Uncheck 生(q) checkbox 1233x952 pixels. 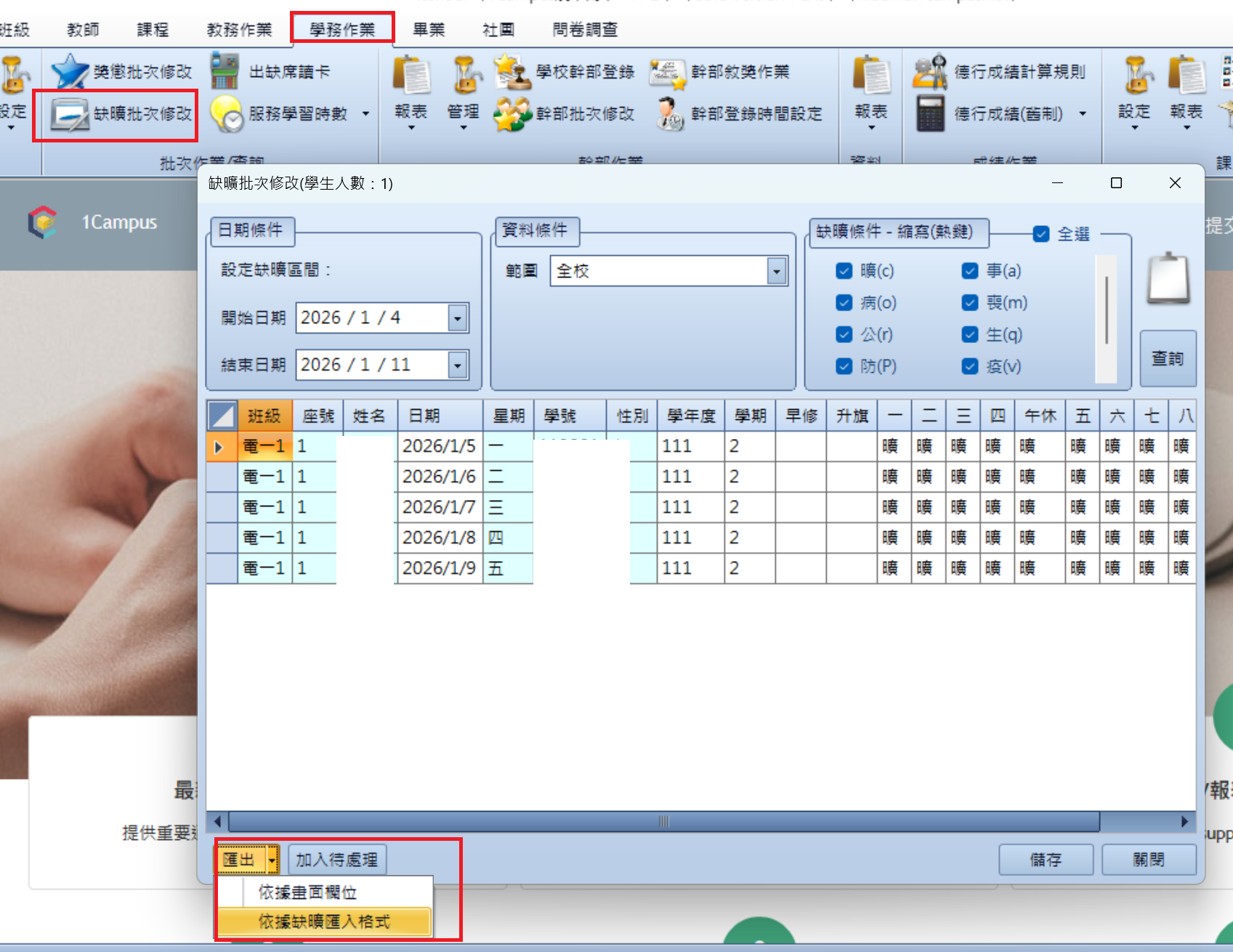970,334
